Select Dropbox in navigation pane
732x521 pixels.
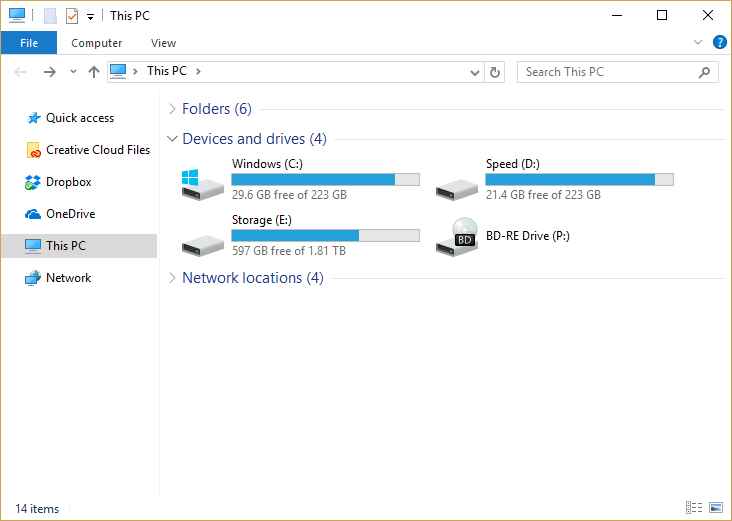point(69,182)
